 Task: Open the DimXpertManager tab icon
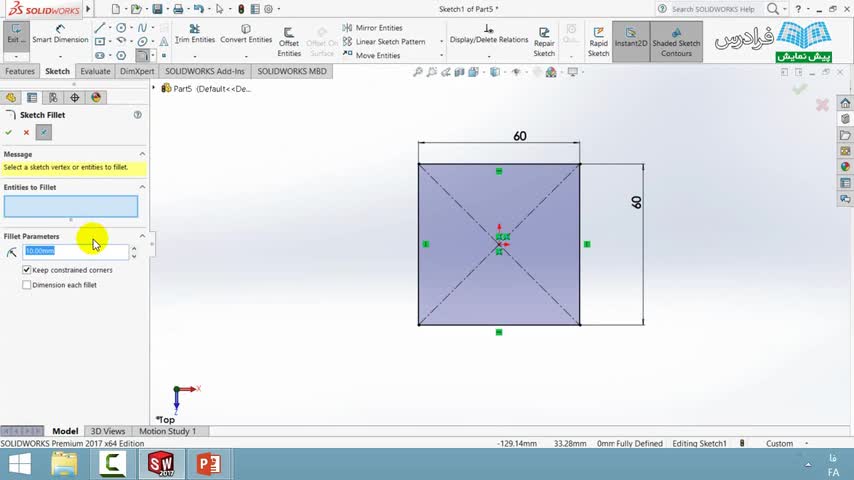[75, 98]
